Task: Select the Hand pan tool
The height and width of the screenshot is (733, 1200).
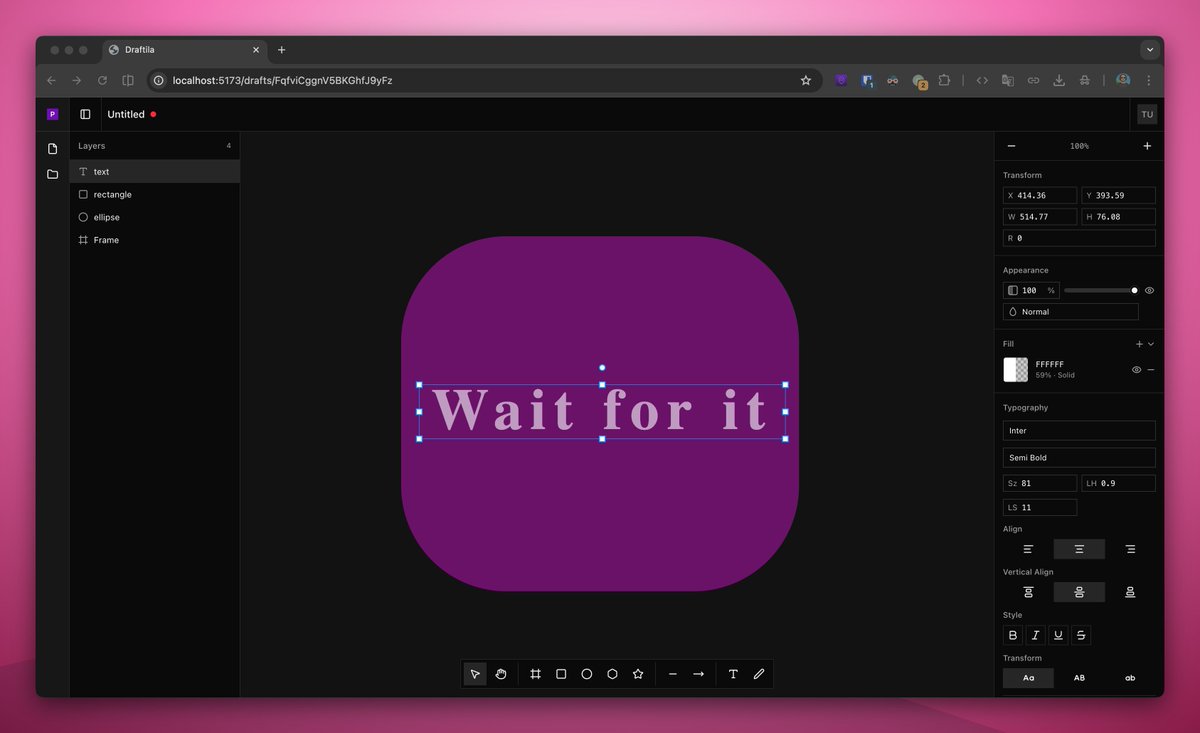Action: coord(501,674)
